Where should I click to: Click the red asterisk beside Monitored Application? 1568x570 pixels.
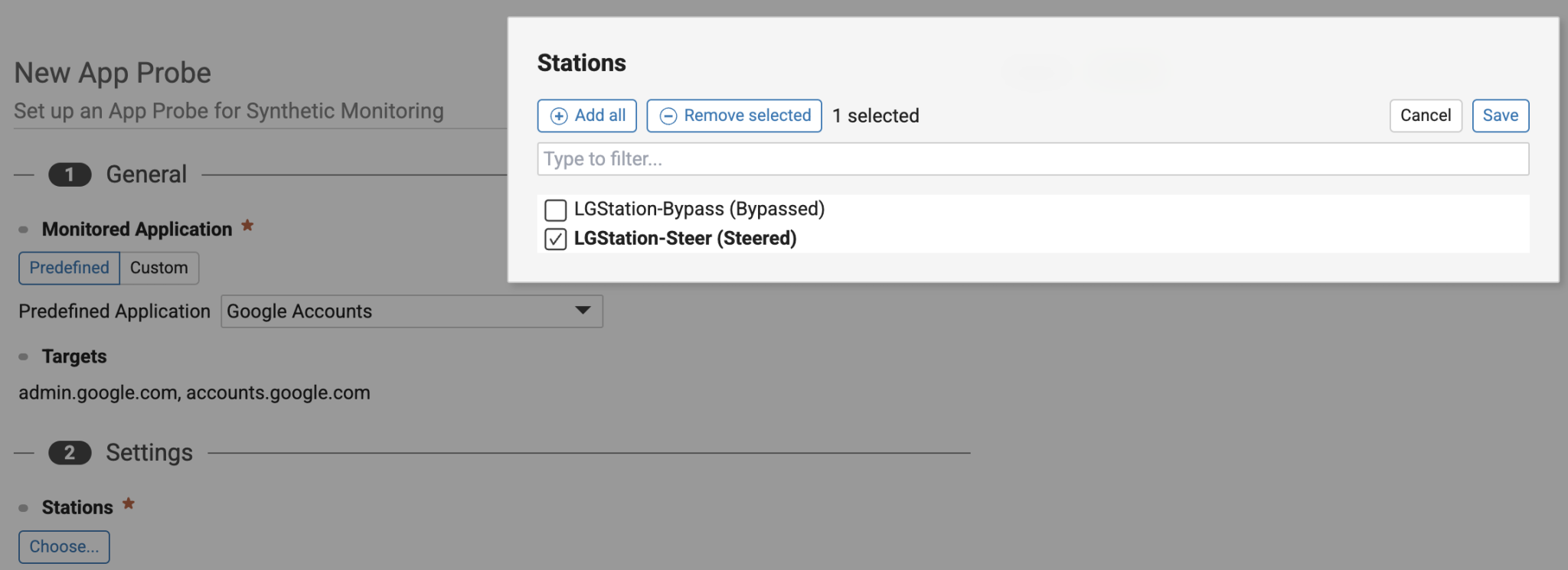pos(247,226)
